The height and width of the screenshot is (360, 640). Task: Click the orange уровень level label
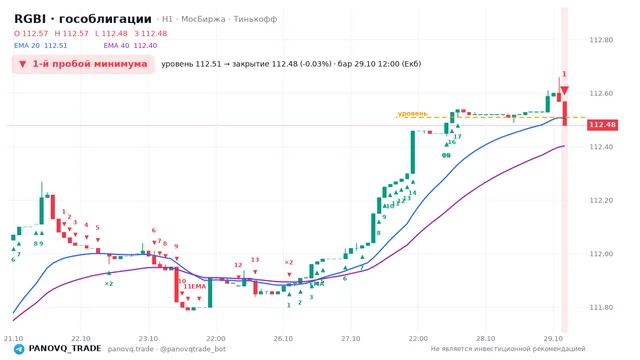click(412, 113)
